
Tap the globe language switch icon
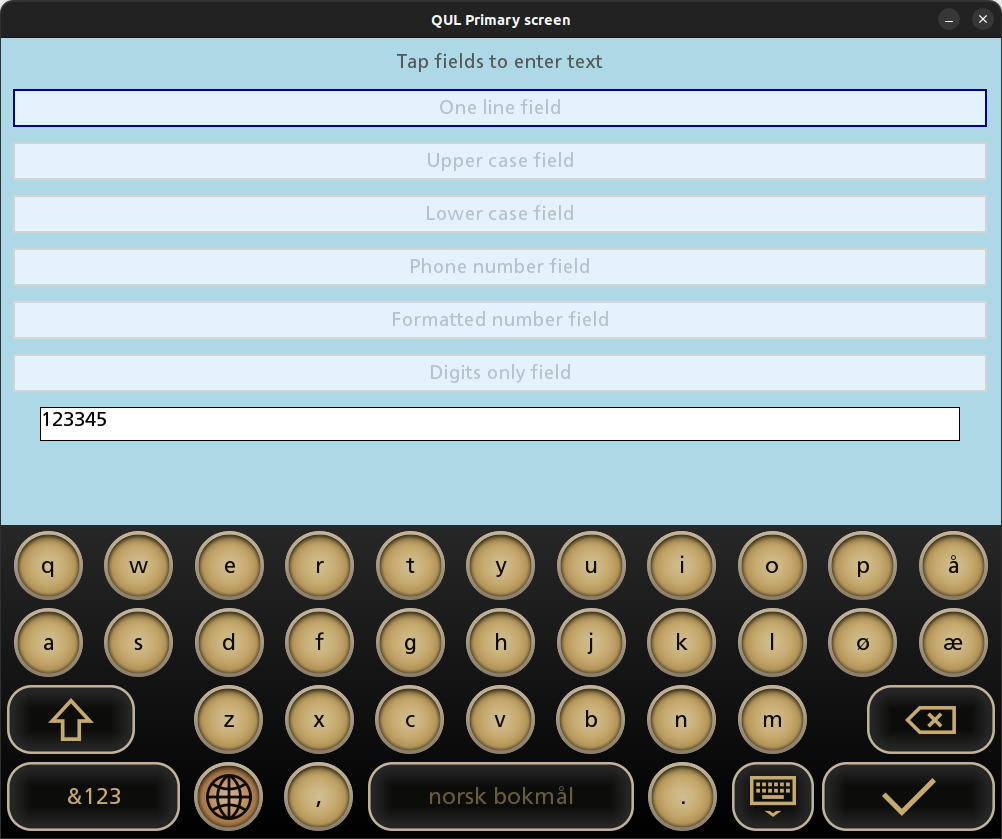[228, 797]
